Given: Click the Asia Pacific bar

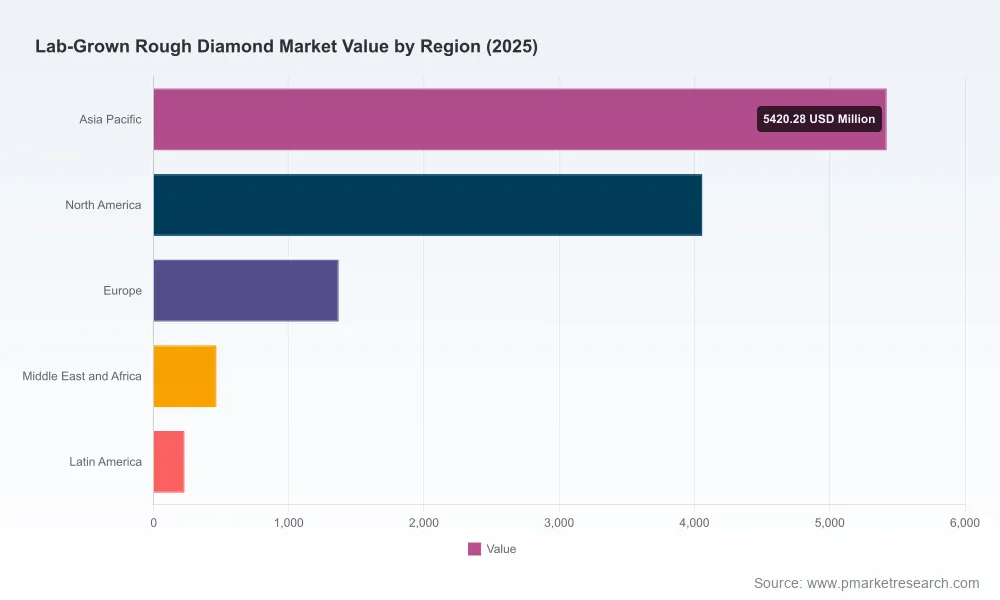Looking at the screenshot, I should [x=520, y=119].
